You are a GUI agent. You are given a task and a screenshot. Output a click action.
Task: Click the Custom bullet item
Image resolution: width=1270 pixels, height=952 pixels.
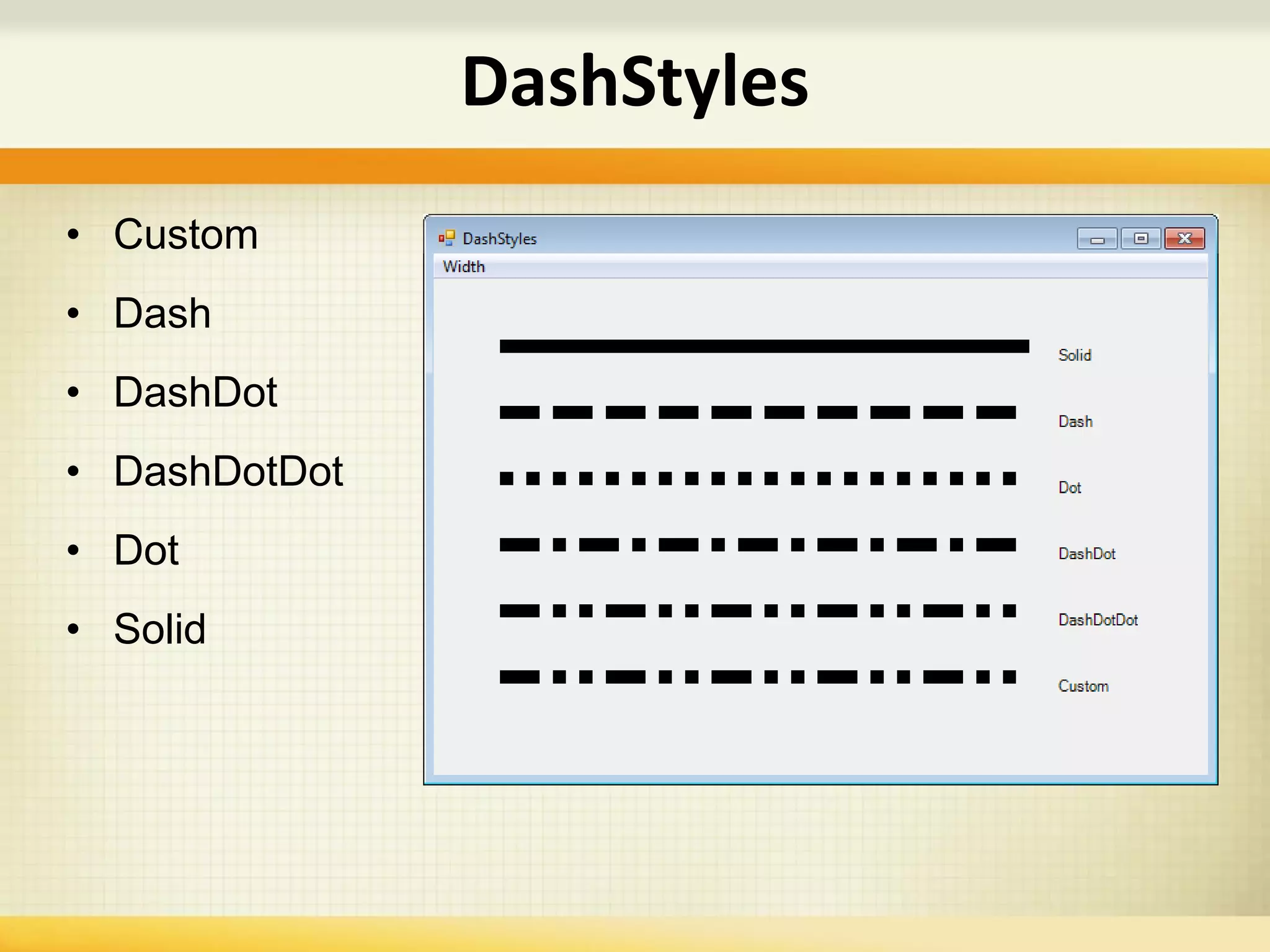tap(185, 234)
